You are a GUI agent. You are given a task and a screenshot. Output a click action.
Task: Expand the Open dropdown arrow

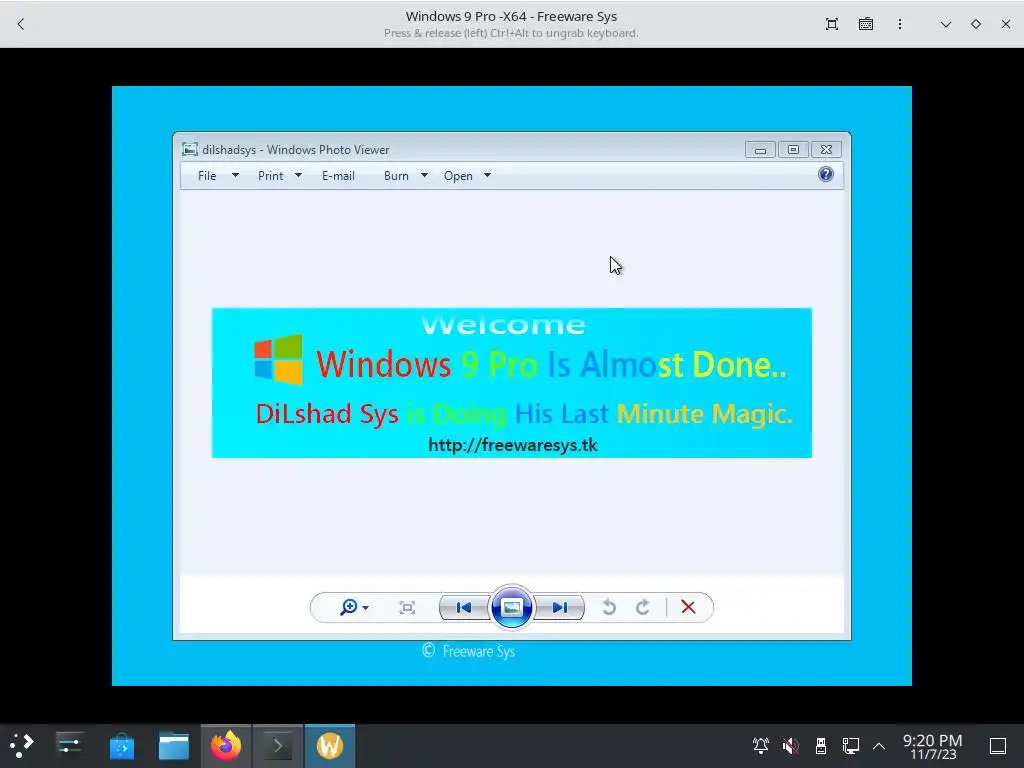[487, 176]
